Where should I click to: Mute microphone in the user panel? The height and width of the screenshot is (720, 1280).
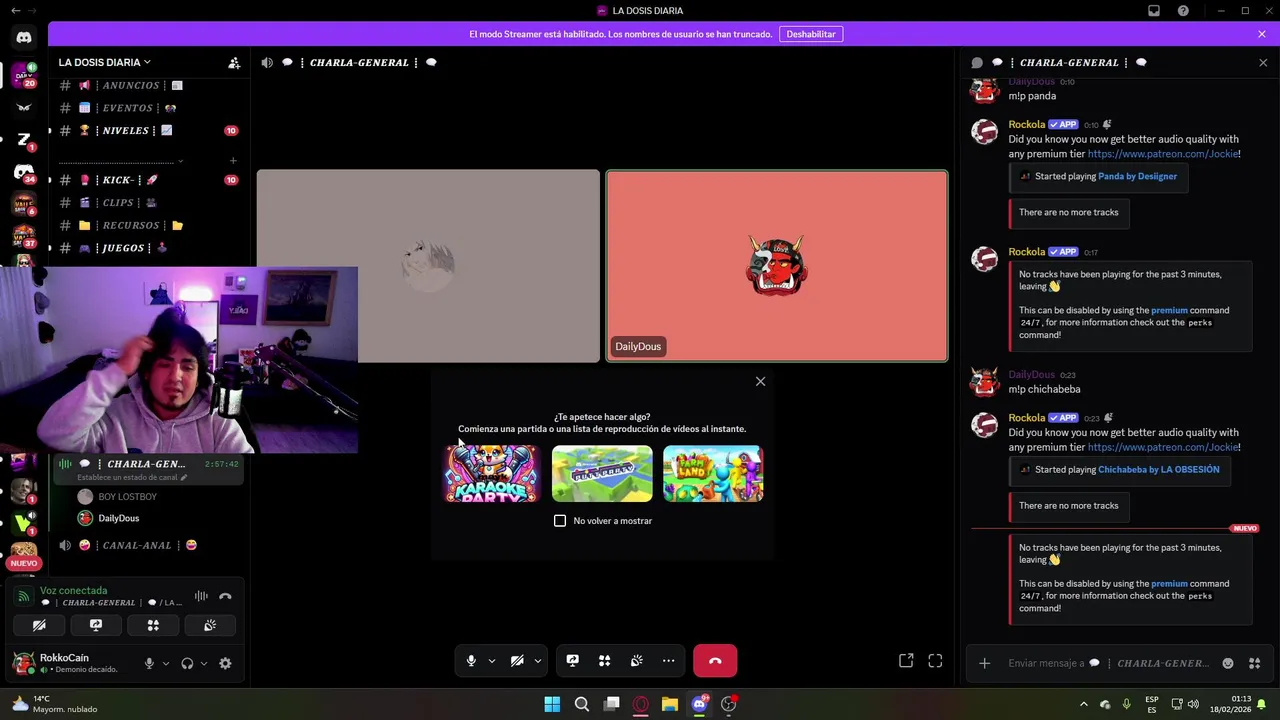click(x=149, y=663)
